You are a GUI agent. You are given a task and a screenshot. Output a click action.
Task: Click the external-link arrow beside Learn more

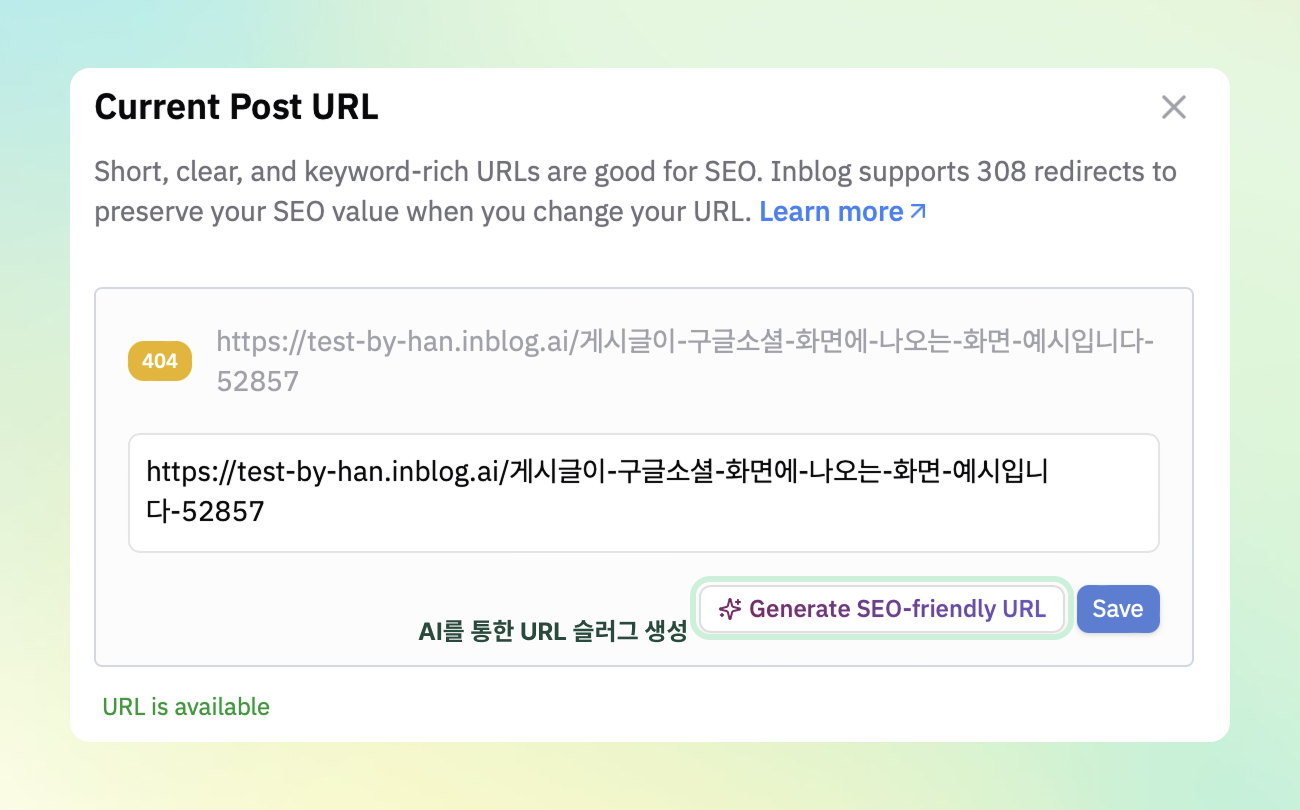click(x=918, y=212)
